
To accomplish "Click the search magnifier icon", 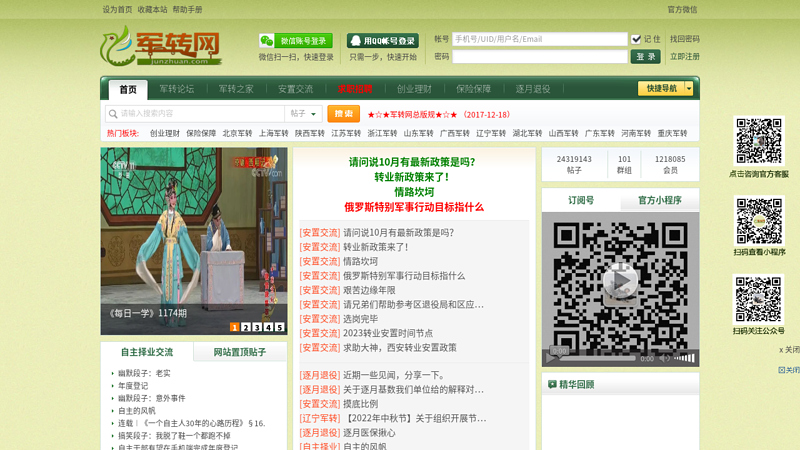I will pos(113,114).
